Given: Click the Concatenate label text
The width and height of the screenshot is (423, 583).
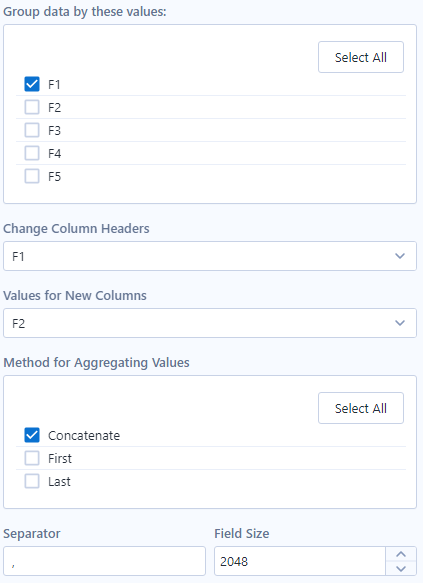Looking at the screenshot, I should tap(84, 435).
